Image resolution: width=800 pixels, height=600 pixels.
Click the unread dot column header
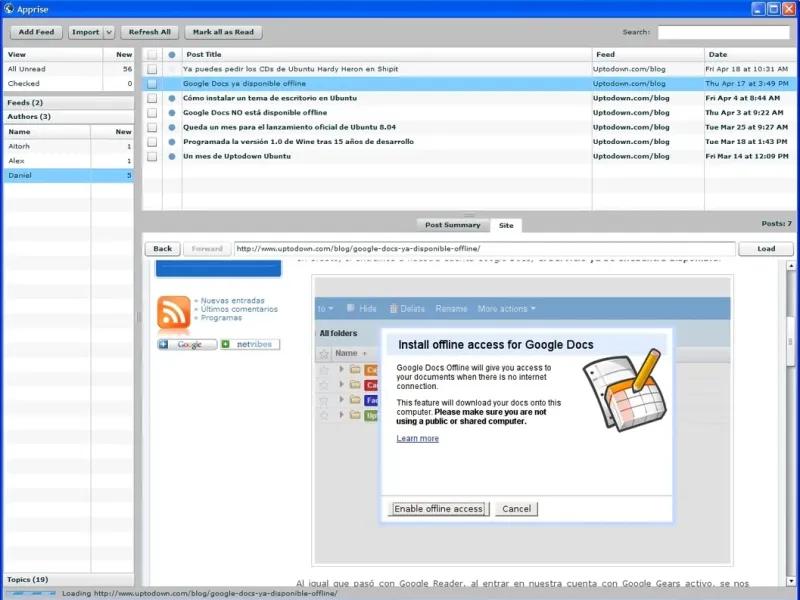(172, 55)
